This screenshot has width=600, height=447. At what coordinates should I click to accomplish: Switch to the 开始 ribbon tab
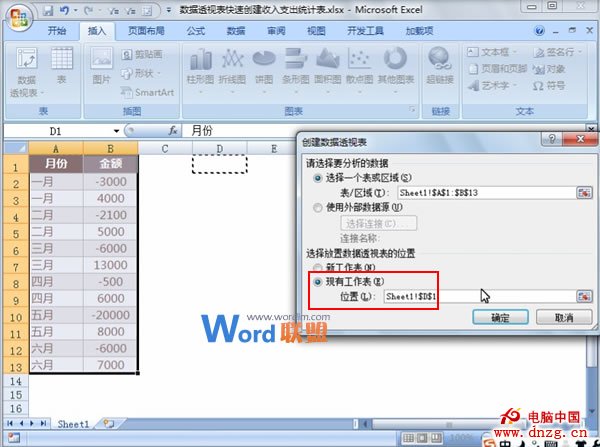pyautogui.click(x=57, y=31)
